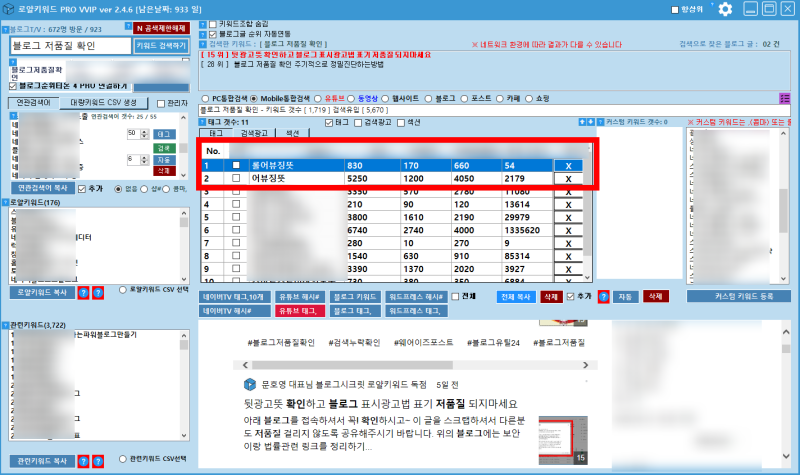Viewport: 800px width, 475px height.
Task: Check the 관리자 checkbox
Action: tap(161, 104)
